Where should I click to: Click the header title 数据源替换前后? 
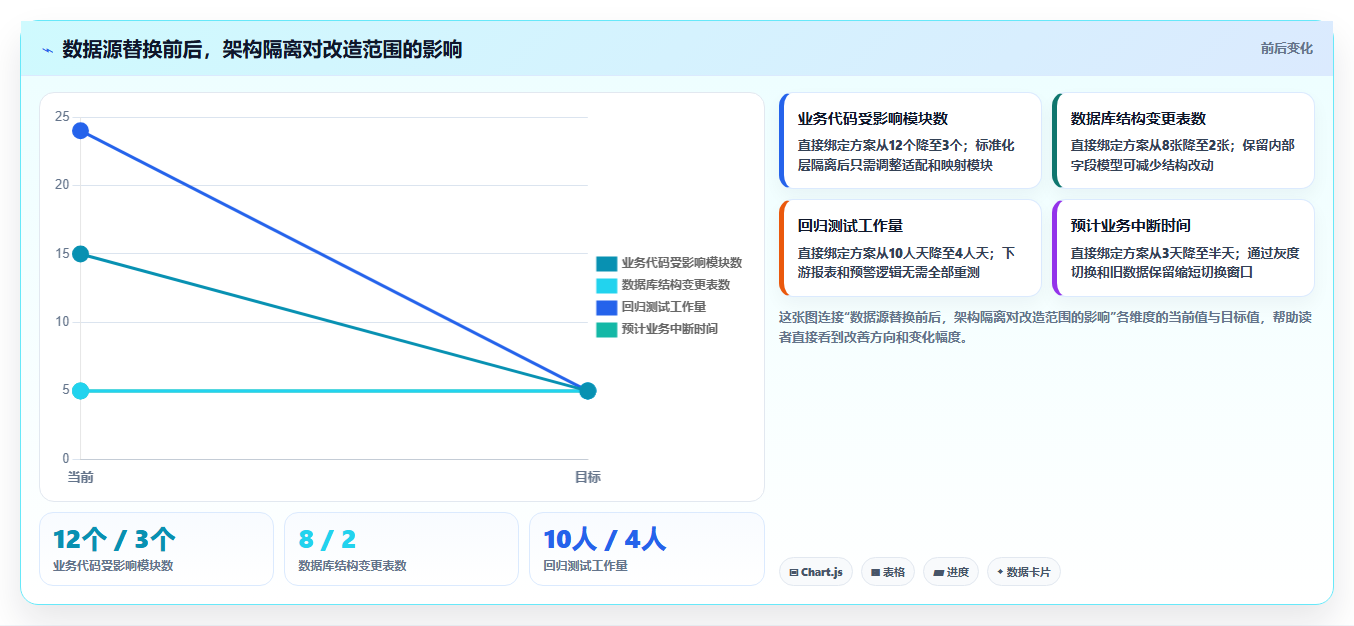262,49
